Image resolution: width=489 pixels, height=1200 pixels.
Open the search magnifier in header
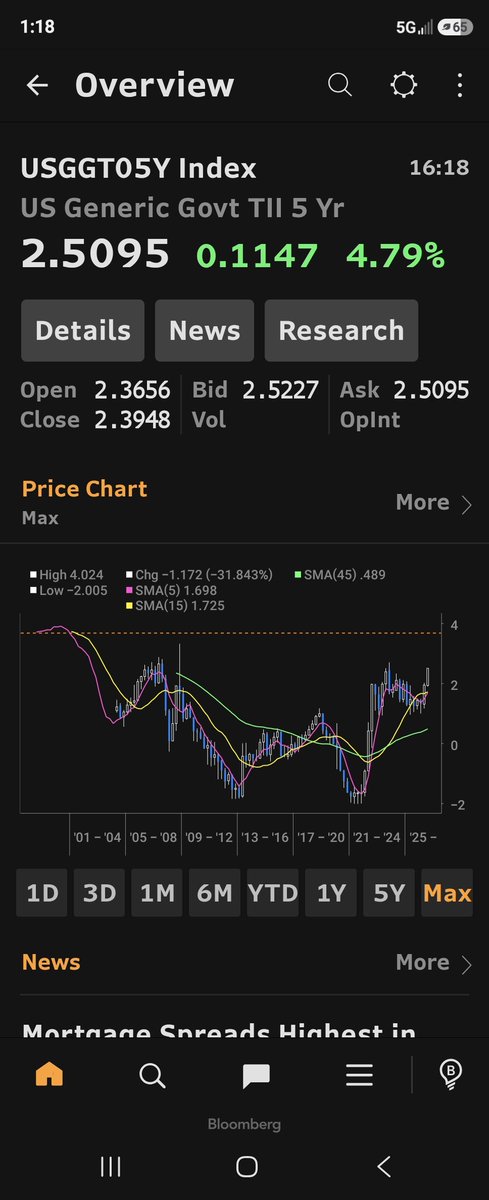coord(340,86)
